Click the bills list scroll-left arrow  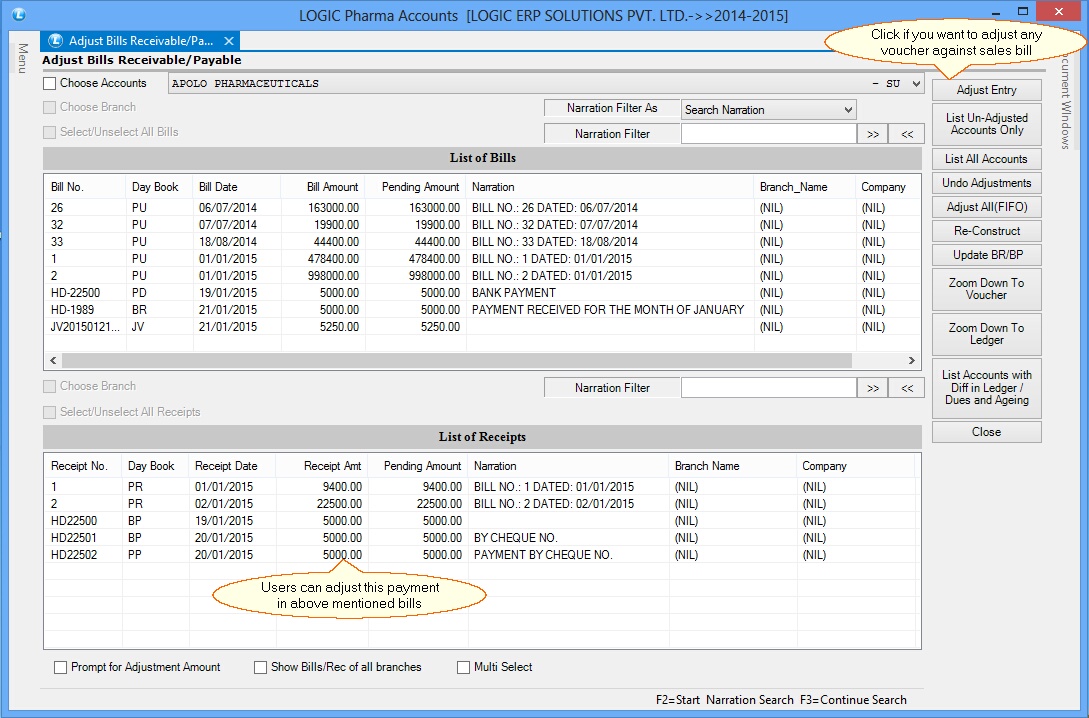coord(53,360)
